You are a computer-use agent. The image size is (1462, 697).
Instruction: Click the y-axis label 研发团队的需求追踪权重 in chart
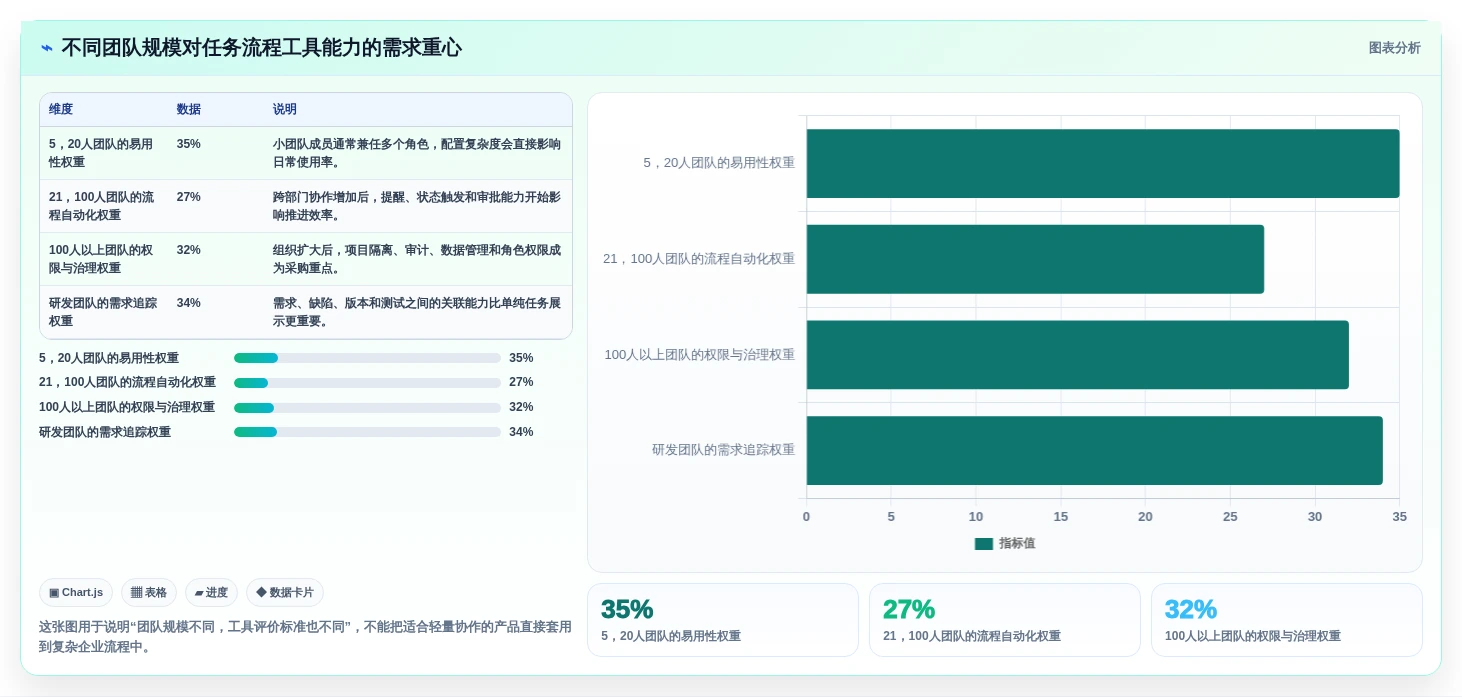coord(723,450)
